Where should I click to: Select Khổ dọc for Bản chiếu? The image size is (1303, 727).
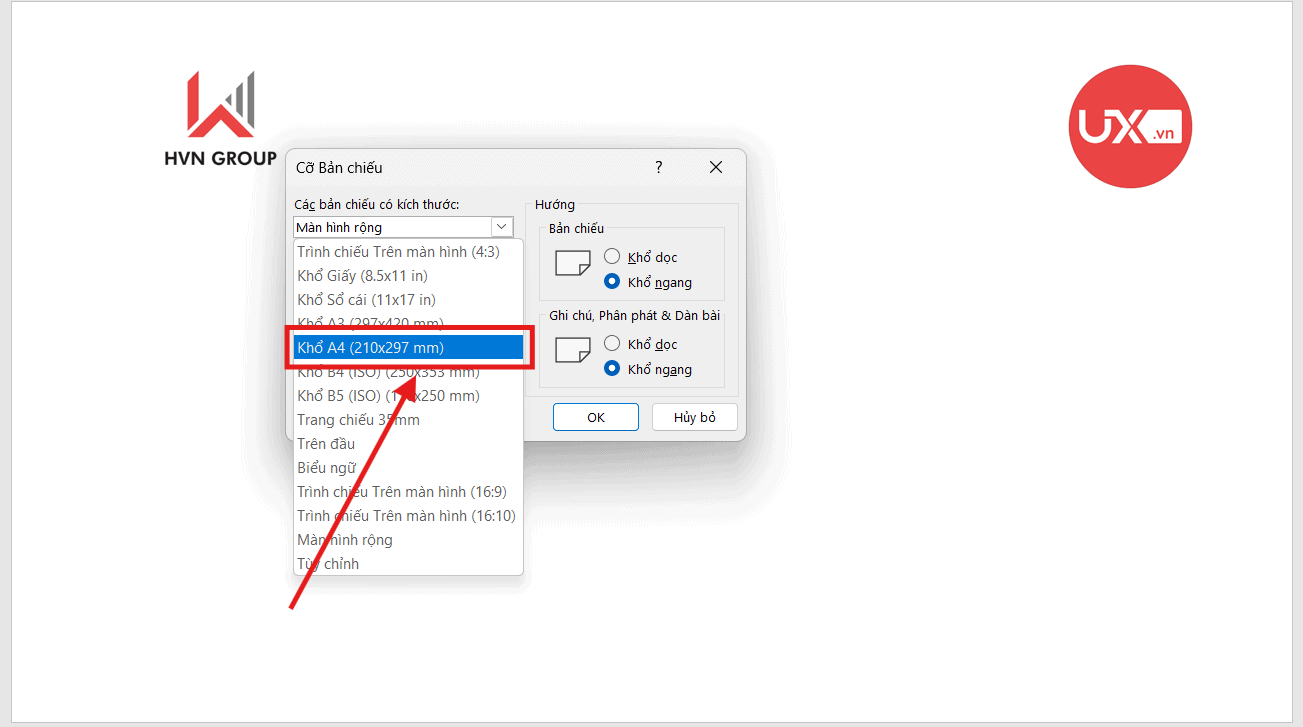612,257
